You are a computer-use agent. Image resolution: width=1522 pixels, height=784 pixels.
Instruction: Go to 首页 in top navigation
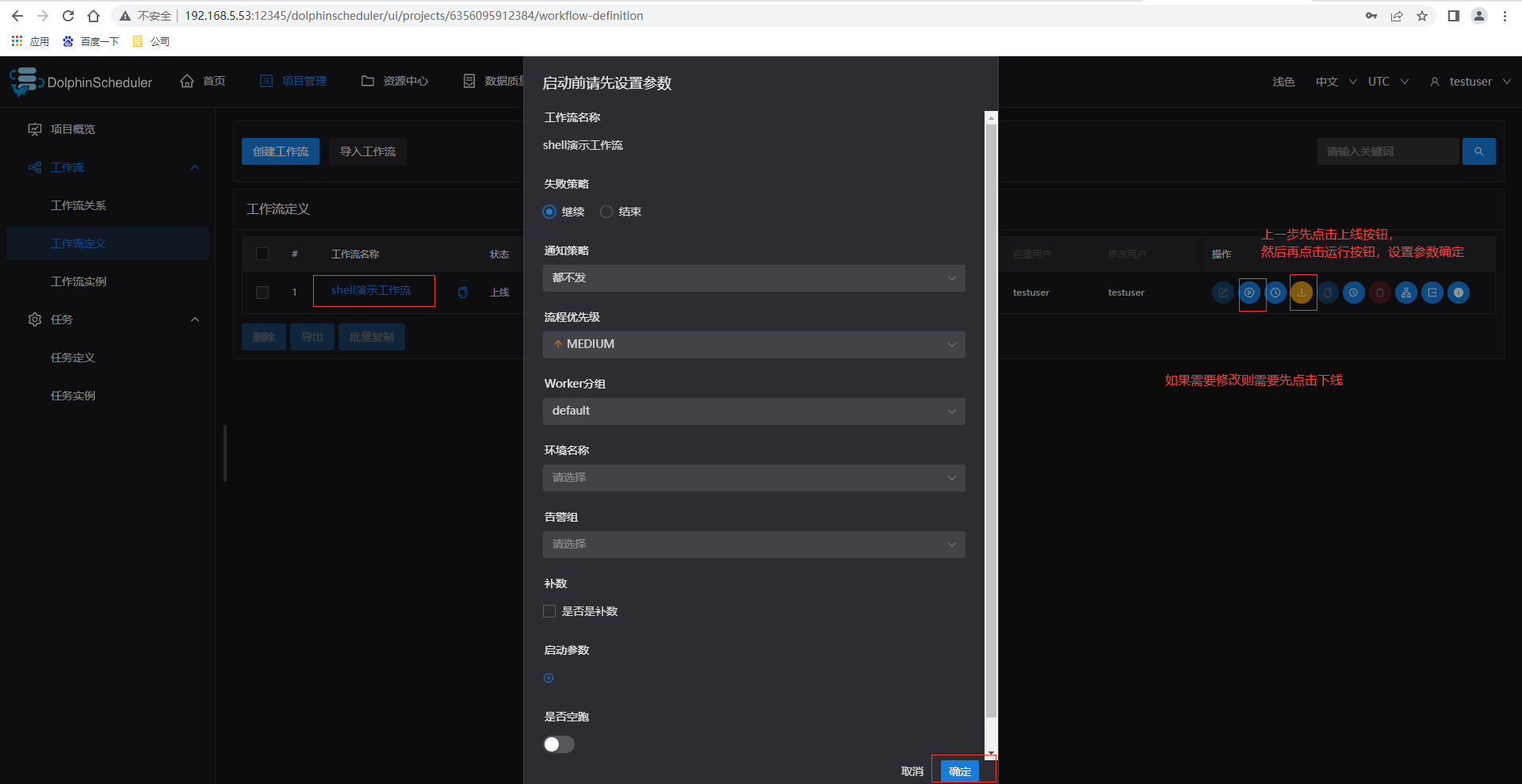[203, 81]
